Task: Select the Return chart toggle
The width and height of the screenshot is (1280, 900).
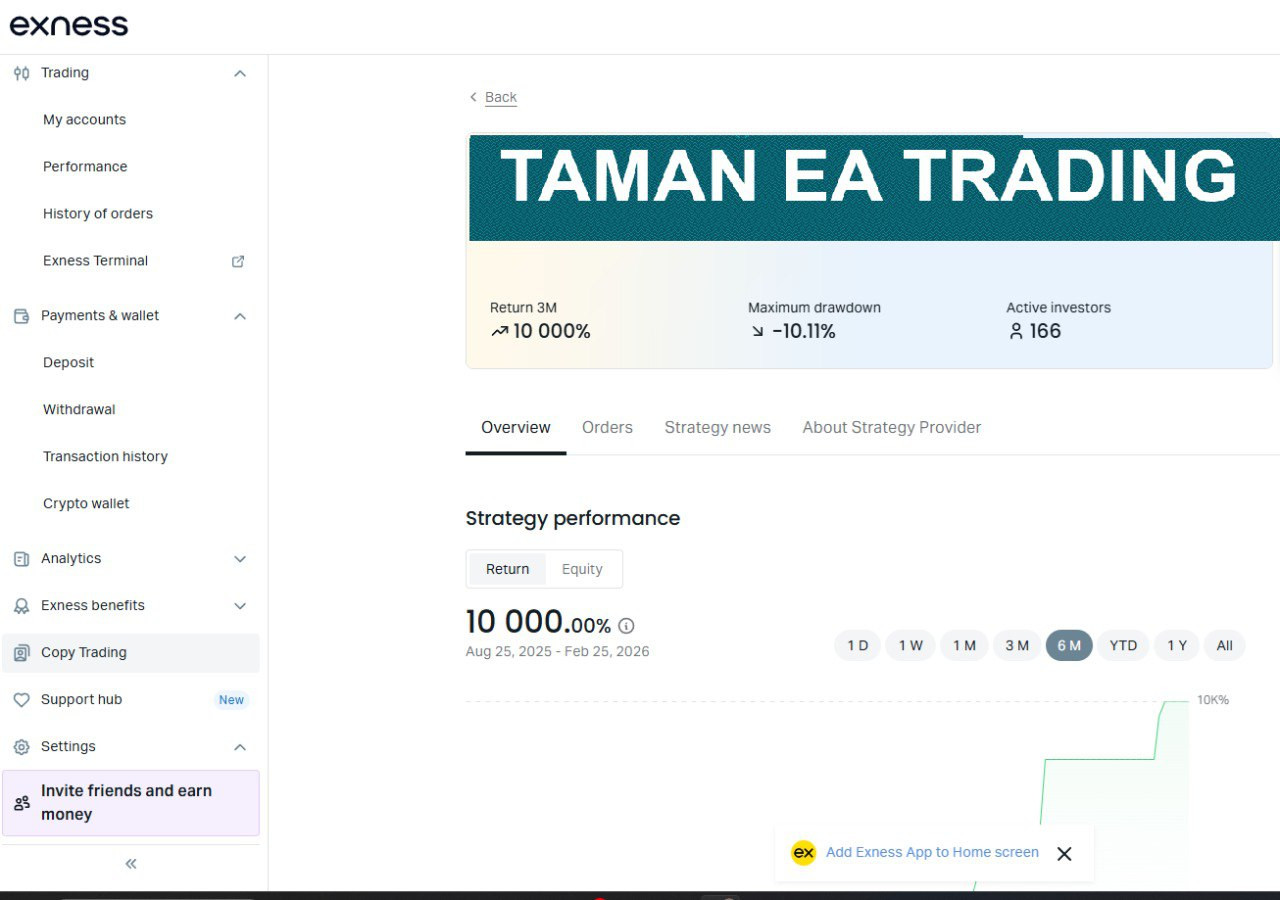Action: click(507, 569)
